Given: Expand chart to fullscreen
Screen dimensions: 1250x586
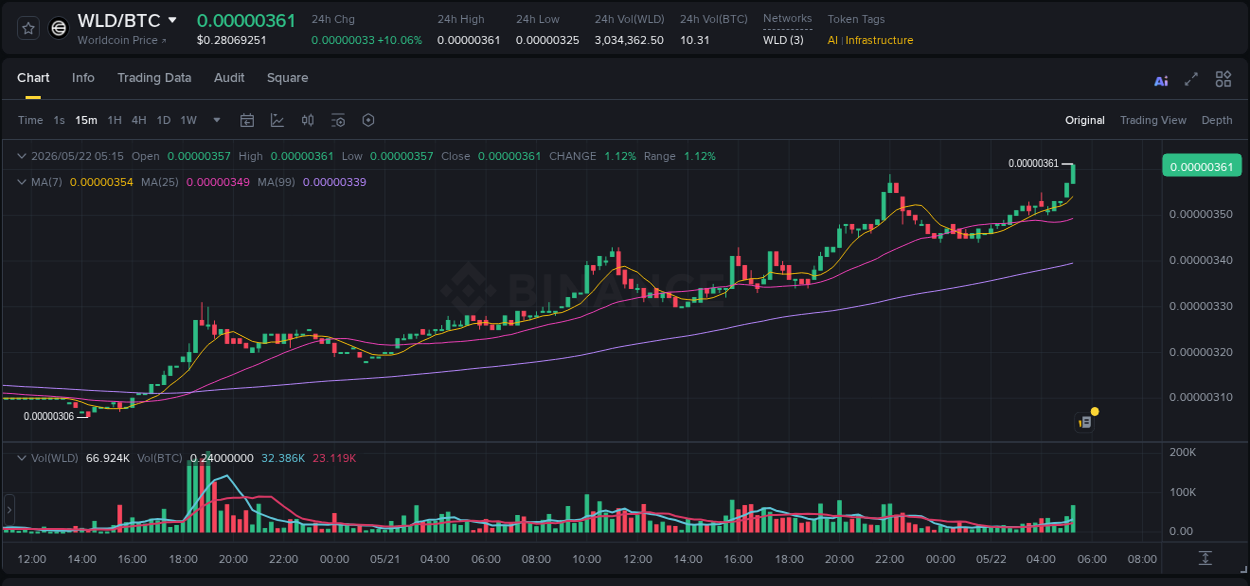Looking at the screenshot, I should coord(1191,79).
